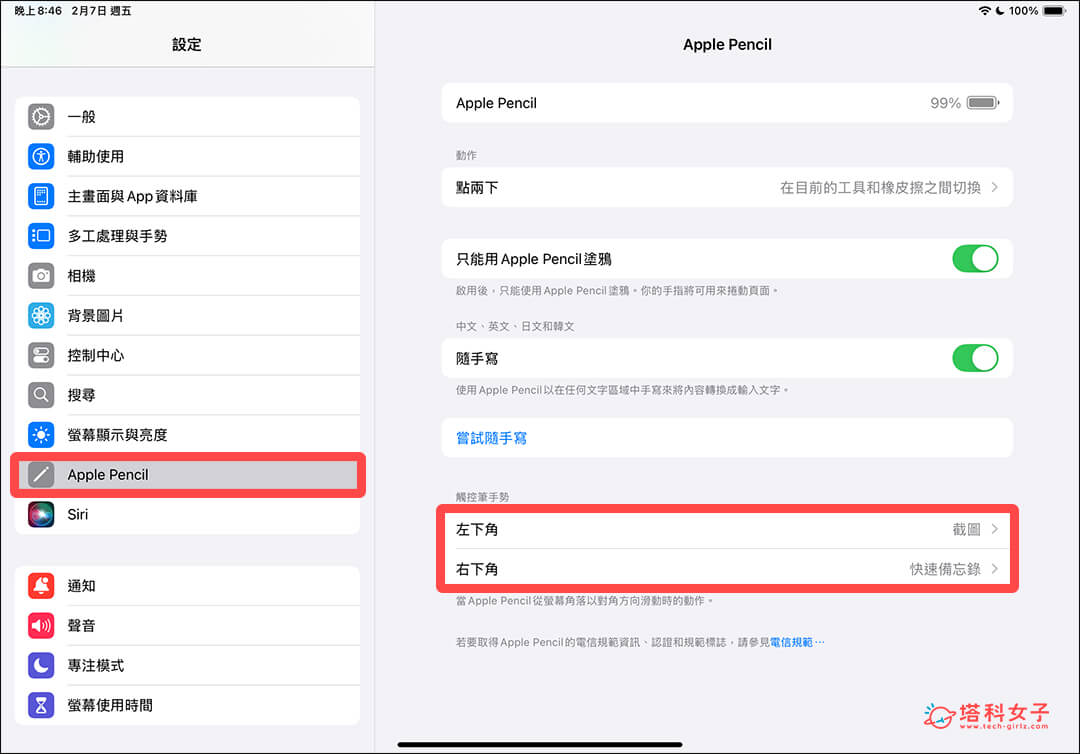This screenshot has width=1080, height=754.
Task: Open 螢幕使用時間 settings row
Action: [187, 705]
